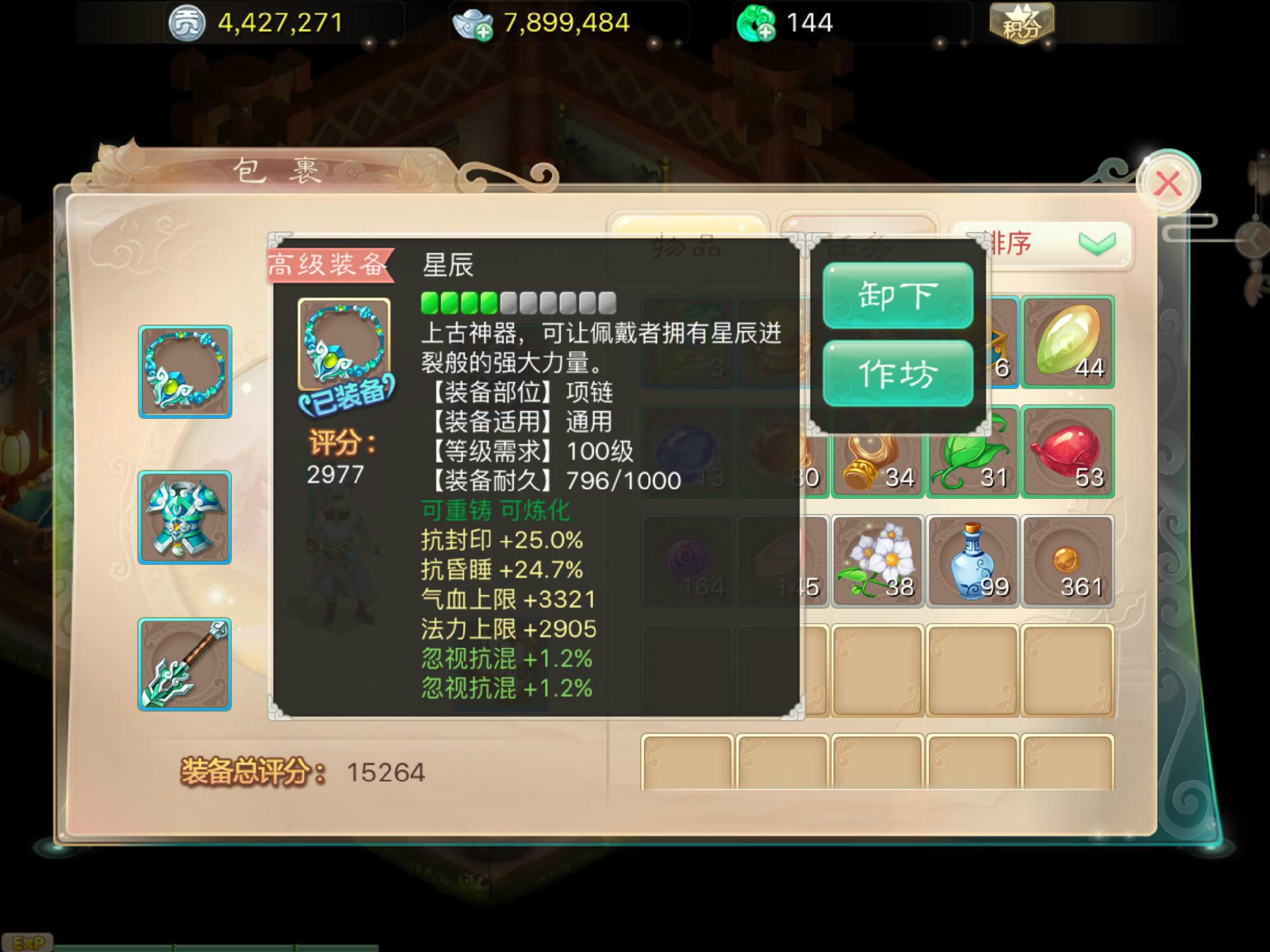Switch to the 物品 items tab
This screenshot has height=952, width=1270.
(688, 244)
